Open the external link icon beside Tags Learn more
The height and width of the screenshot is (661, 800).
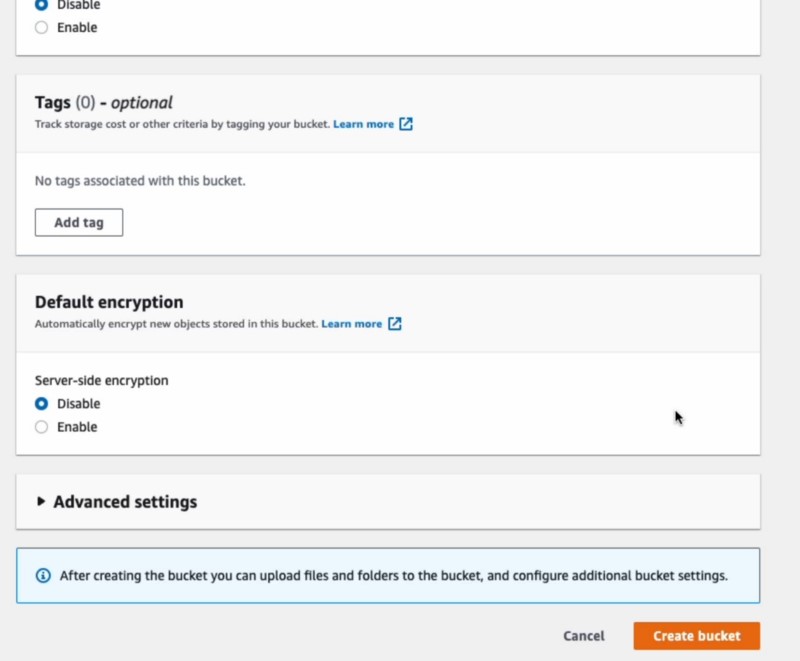tap(406, 125)
